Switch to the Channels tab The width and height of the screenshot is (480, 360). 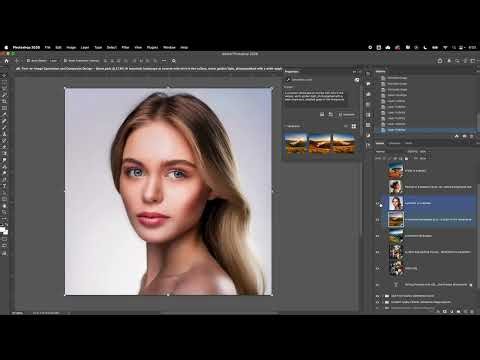394,143
